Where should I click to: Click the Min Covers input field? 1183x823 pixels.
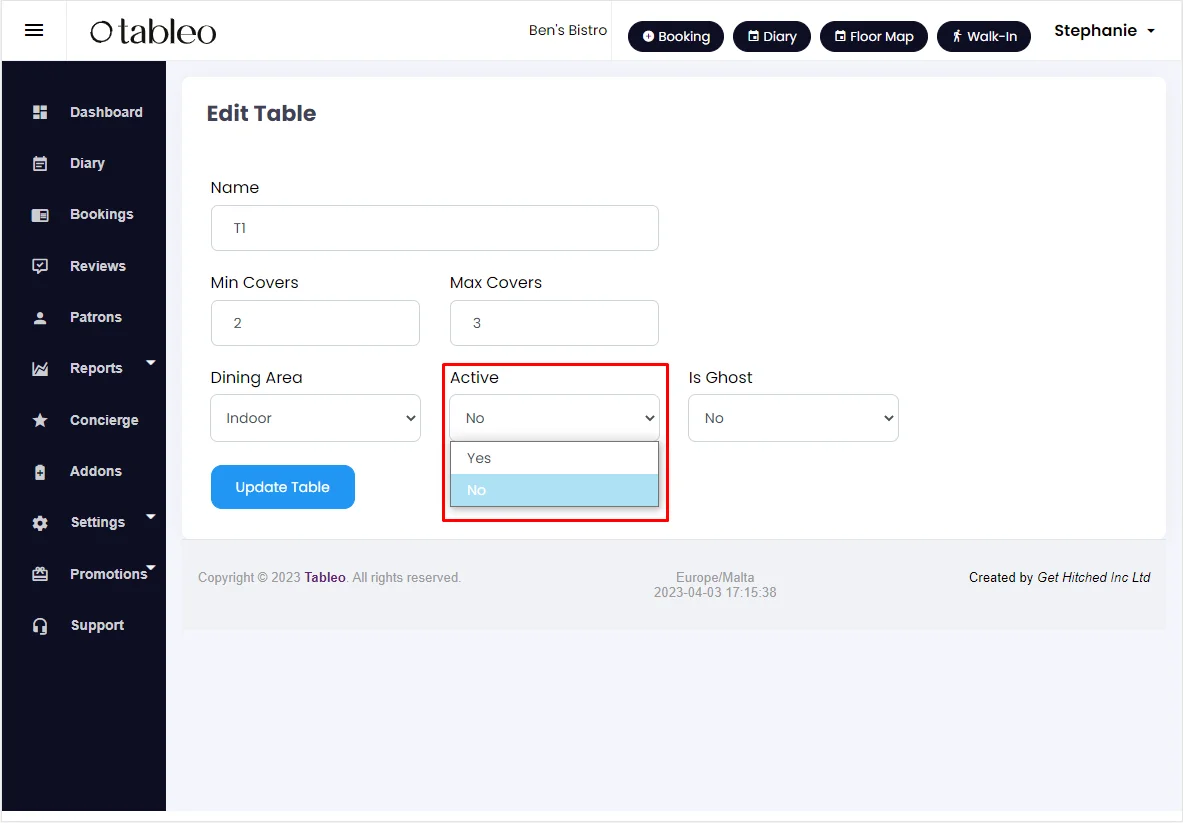[x=315, y=323]
